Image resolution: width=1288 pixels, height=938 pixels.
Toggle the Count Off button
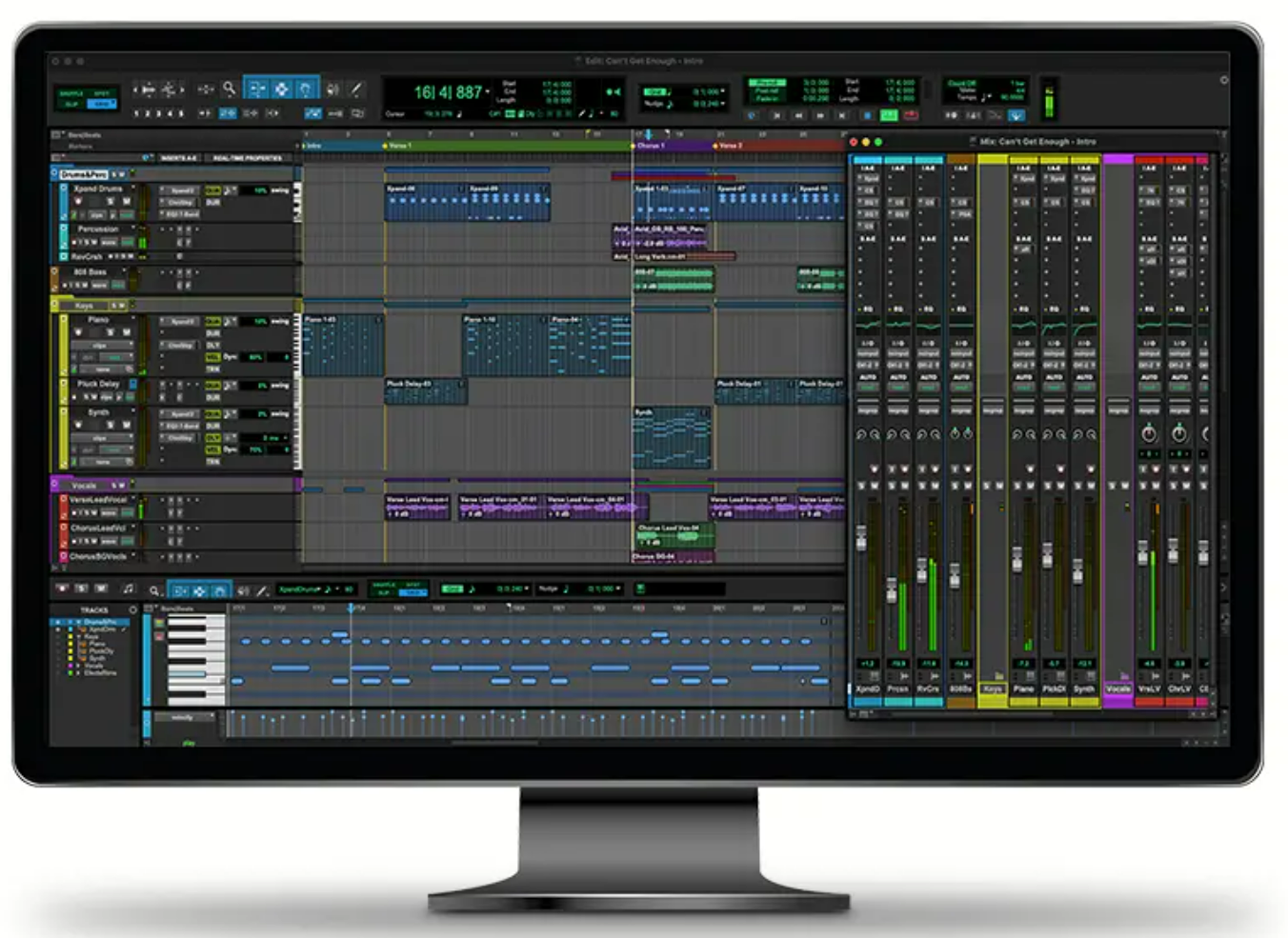(962, 83)
